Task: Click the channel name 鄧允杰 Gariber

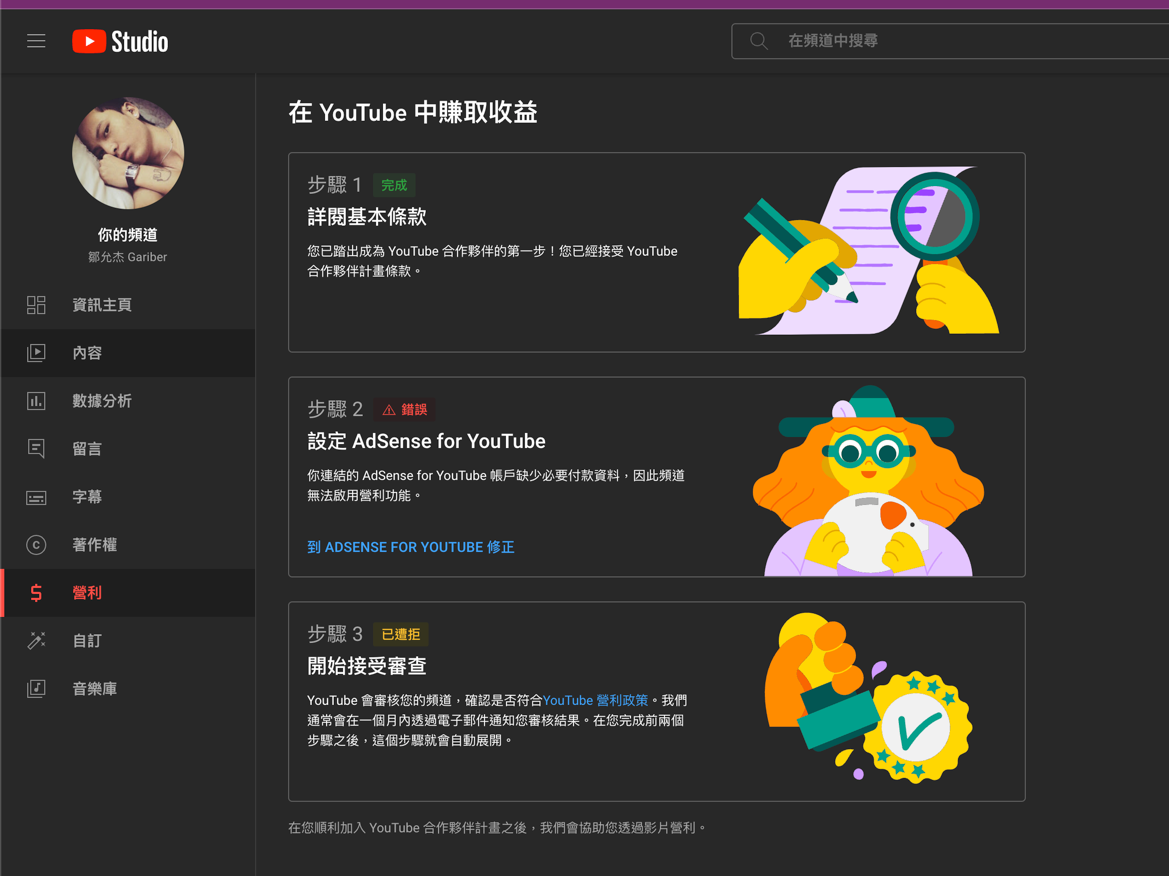Action: click(127, 257)
